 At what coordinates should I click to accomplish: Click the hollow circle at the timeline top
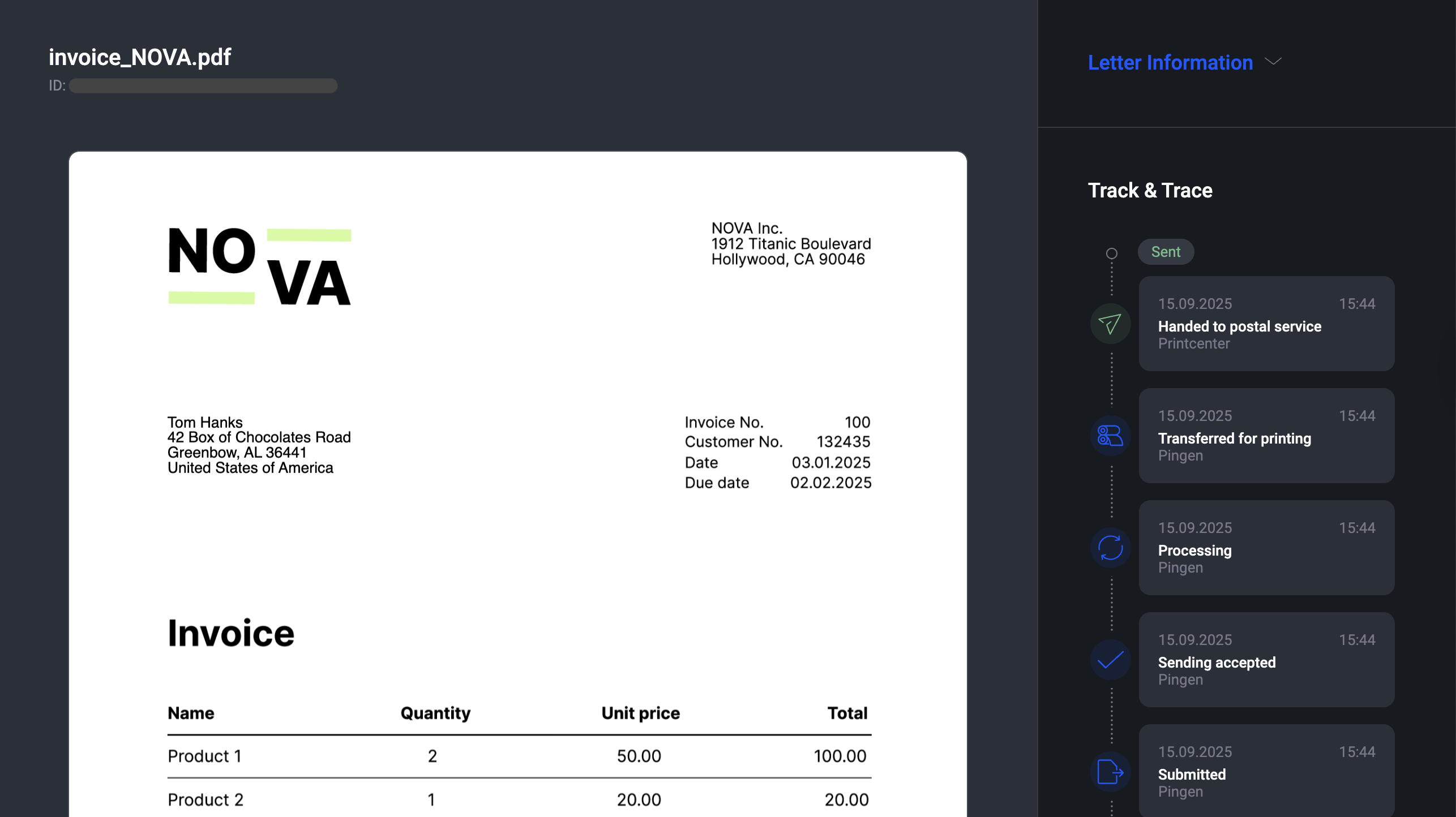[x=1111, y=253]
